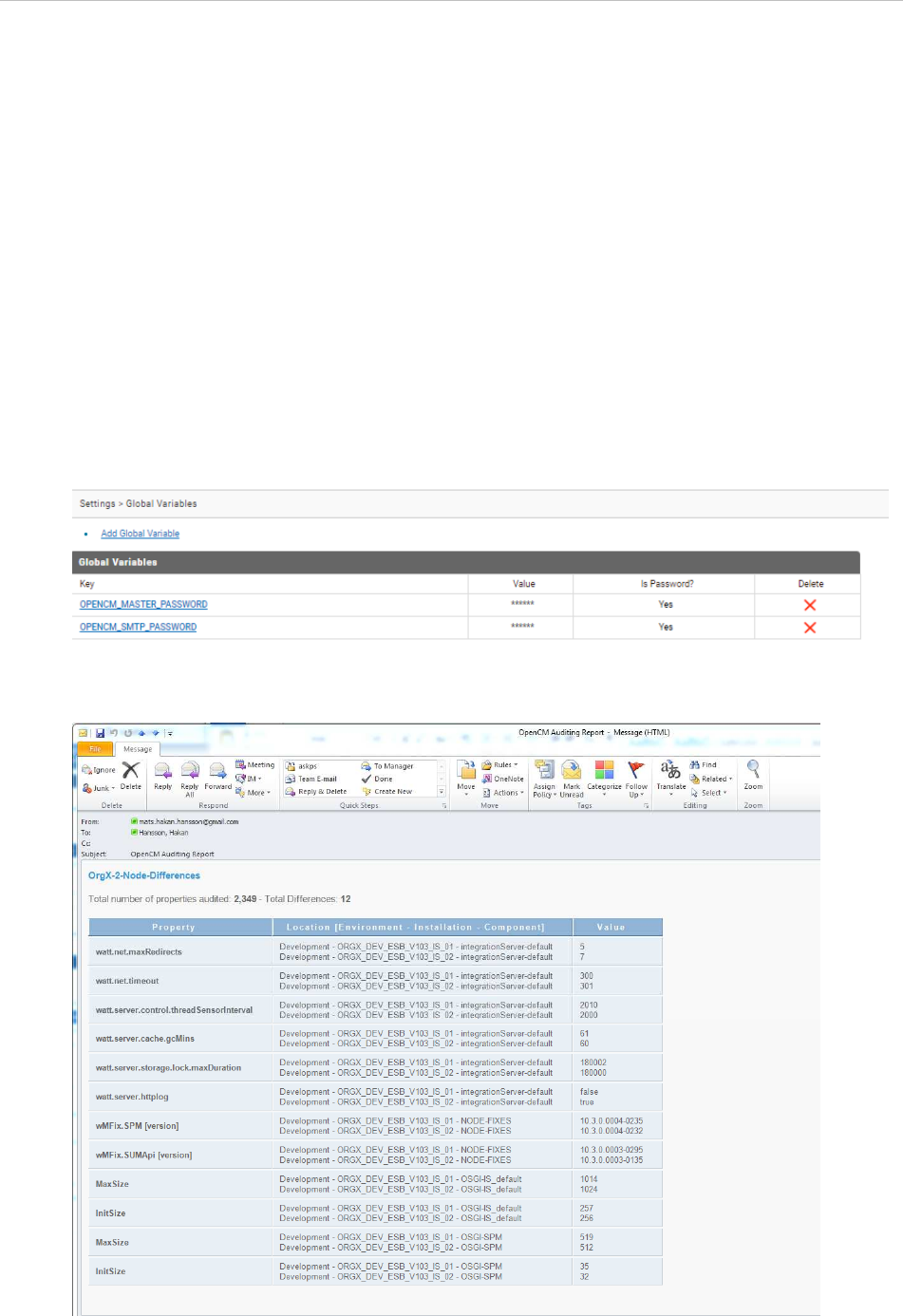Select the watt.net.maxRedirects row
Image resolution: width=903 pixels, height=1316 pixels.
click(x=375, y=951)
